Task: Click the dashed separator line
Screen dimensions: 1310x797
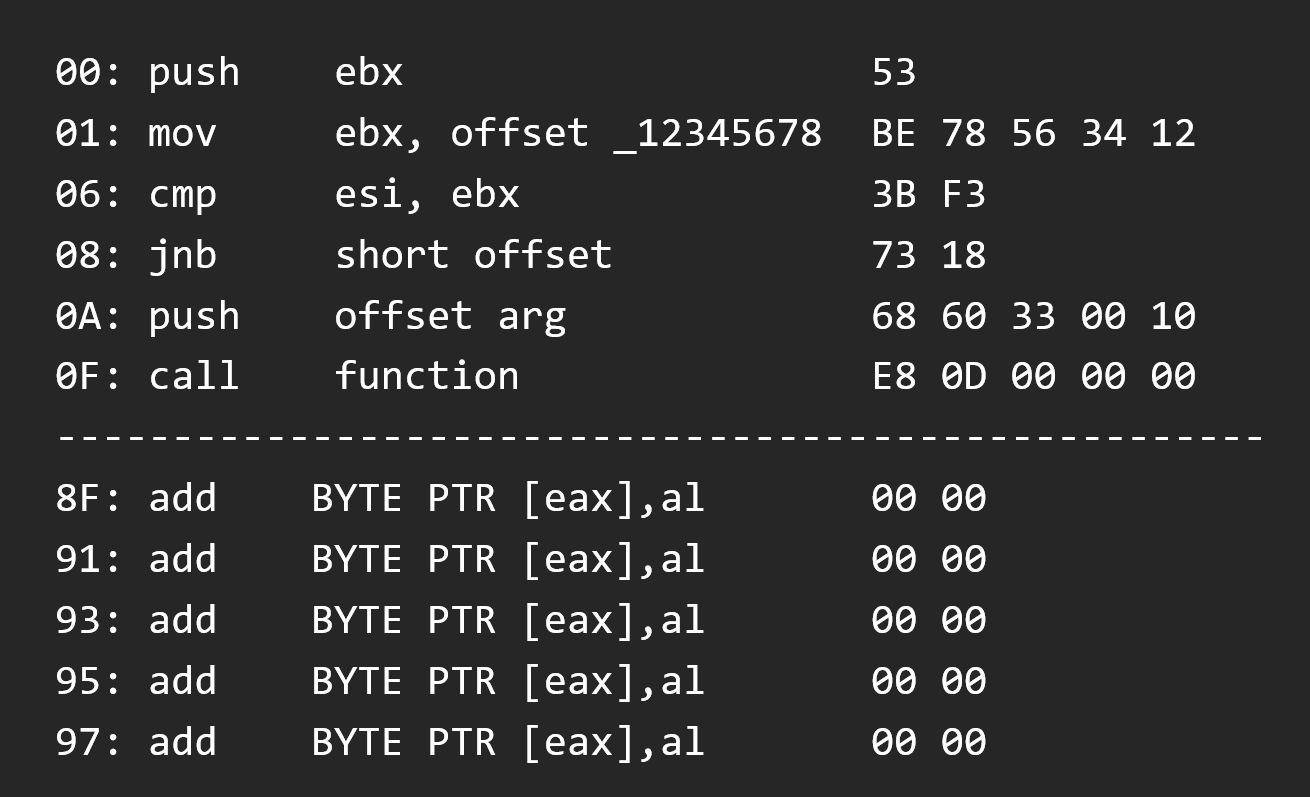Action: point(661,437)
